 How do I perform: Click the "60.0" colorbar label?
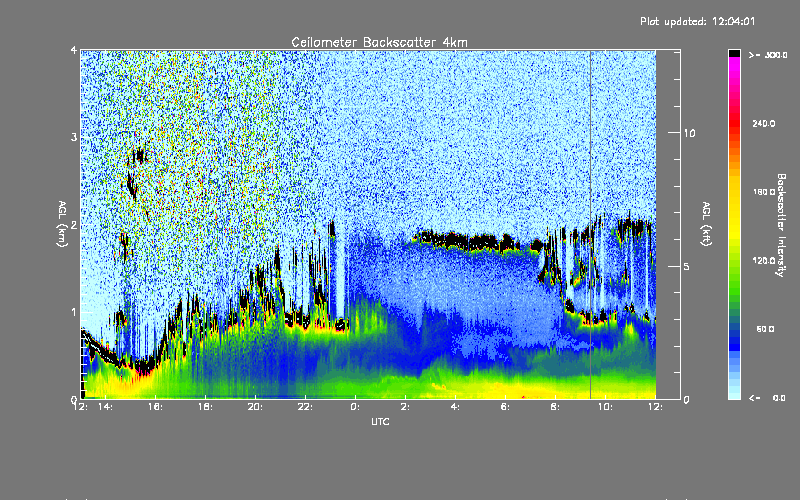(x=765, y=329)
